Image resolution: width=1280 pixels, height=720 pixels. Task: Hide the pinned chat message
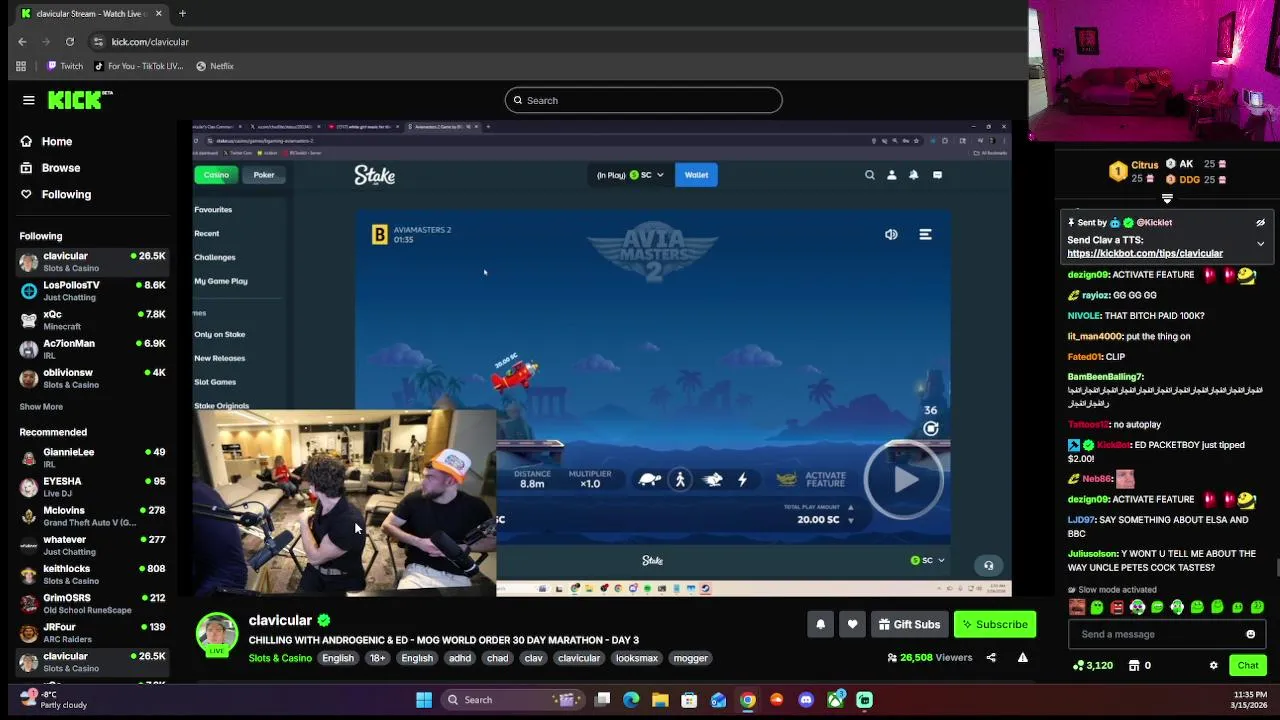coord(1260,223)
